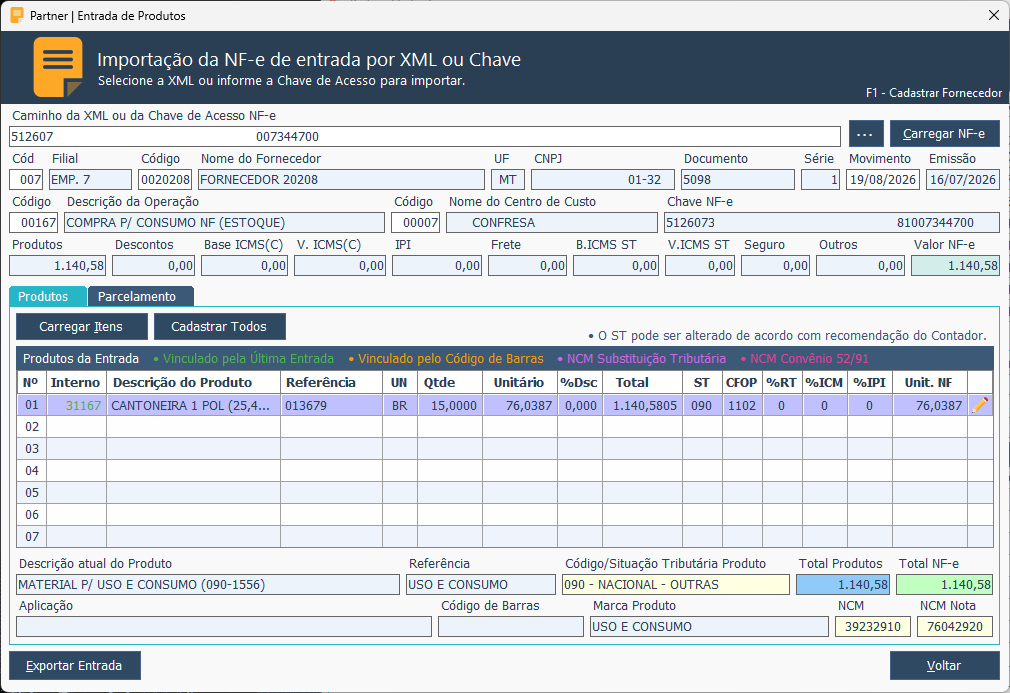Click the Descrição atual do Produto field
This screenshot has height=693, width=1010.
pos(207,585)
